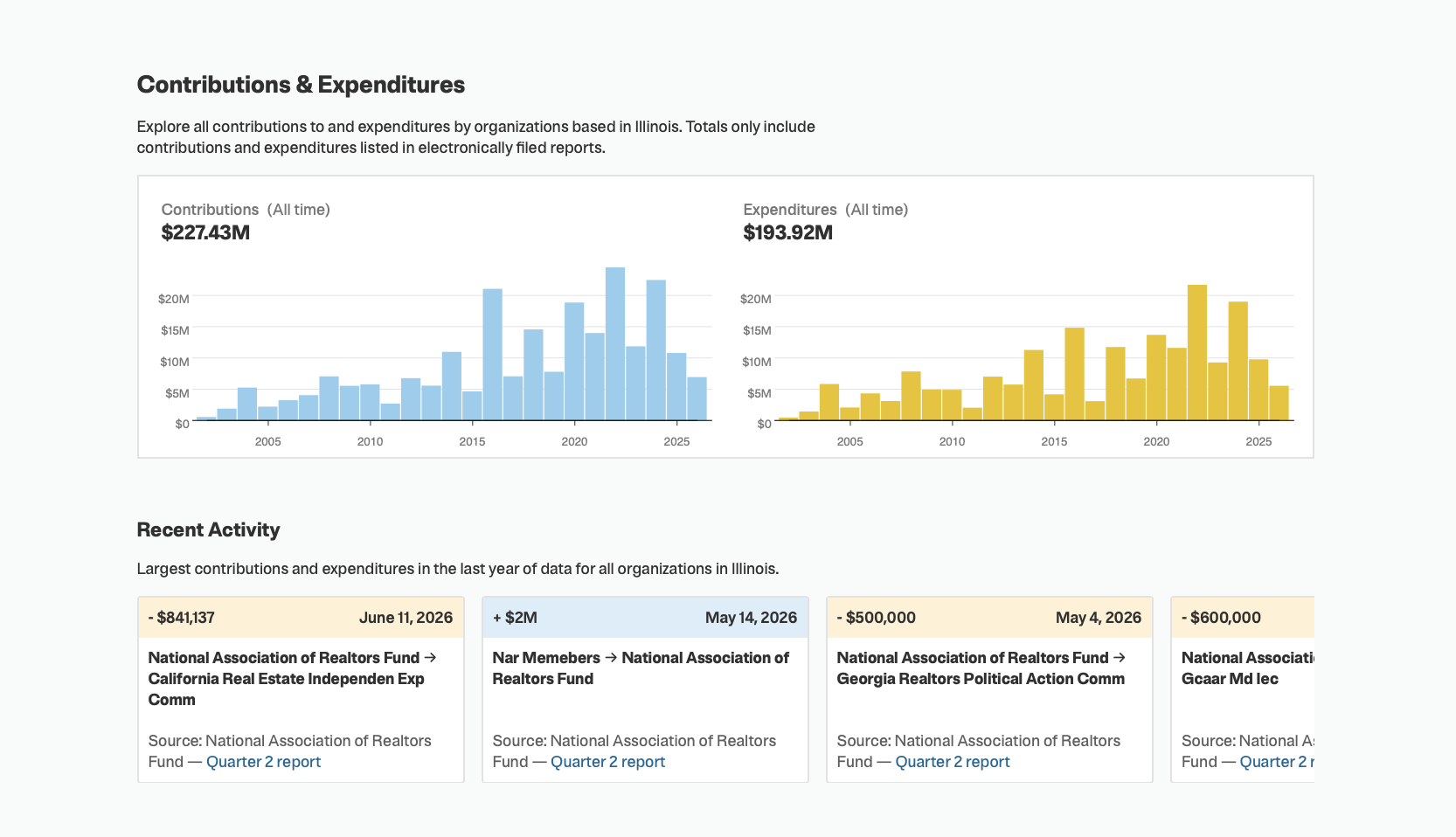
Task: Click the "+ $2M" amount
Action: coord(515,618)
